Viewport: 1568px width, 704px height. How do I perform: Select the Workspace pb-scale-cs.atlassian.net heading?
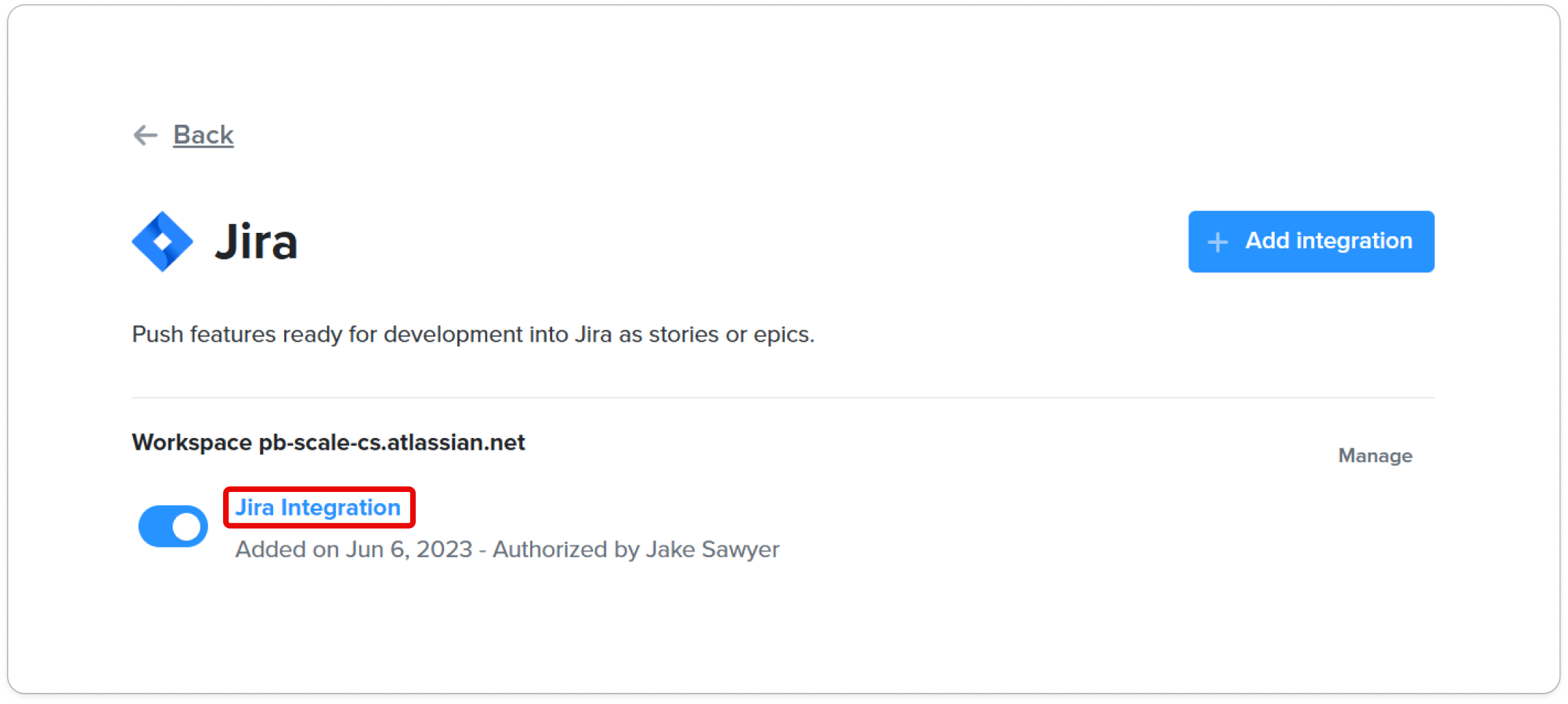[328, 442]
